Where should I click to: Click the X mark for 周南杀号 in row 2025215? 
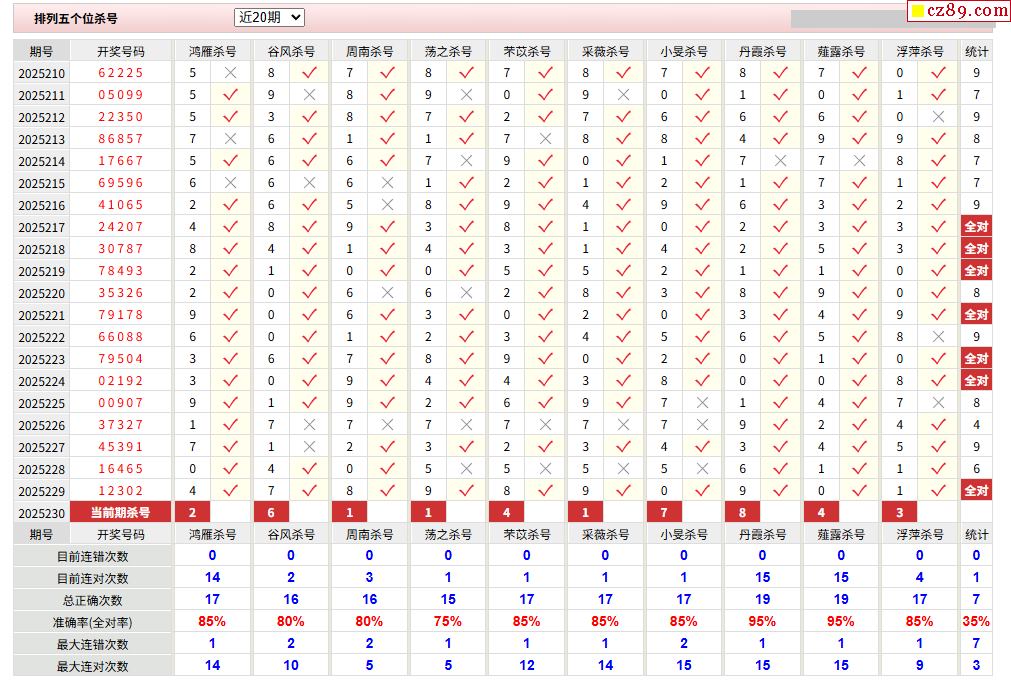388,183
